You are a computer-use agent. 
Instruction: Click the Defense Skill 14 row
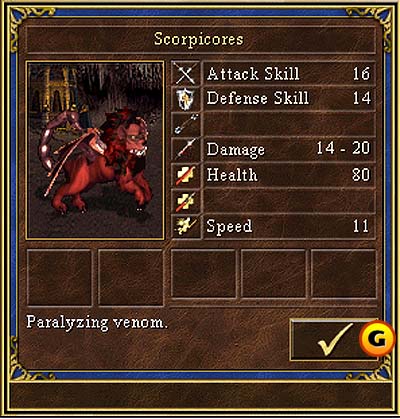click(289, 99)
